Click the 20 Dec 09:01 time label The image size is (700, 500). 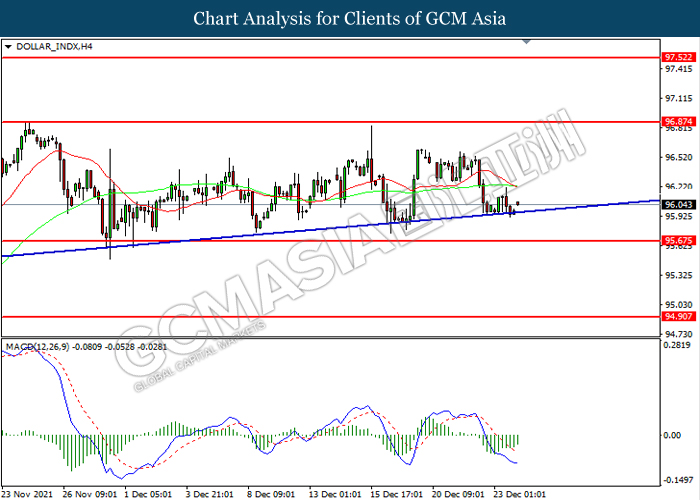click(458, 494)
